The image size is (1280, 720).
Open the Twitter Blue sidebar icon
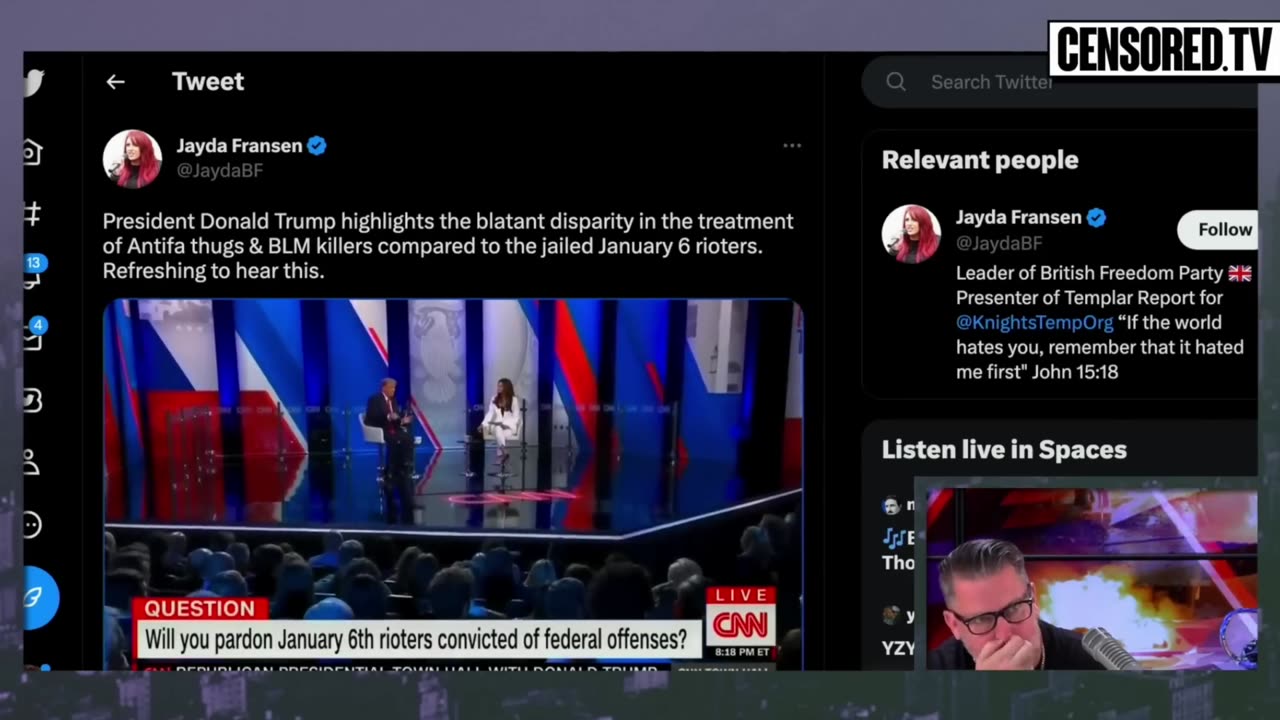[x=32, y=400]
